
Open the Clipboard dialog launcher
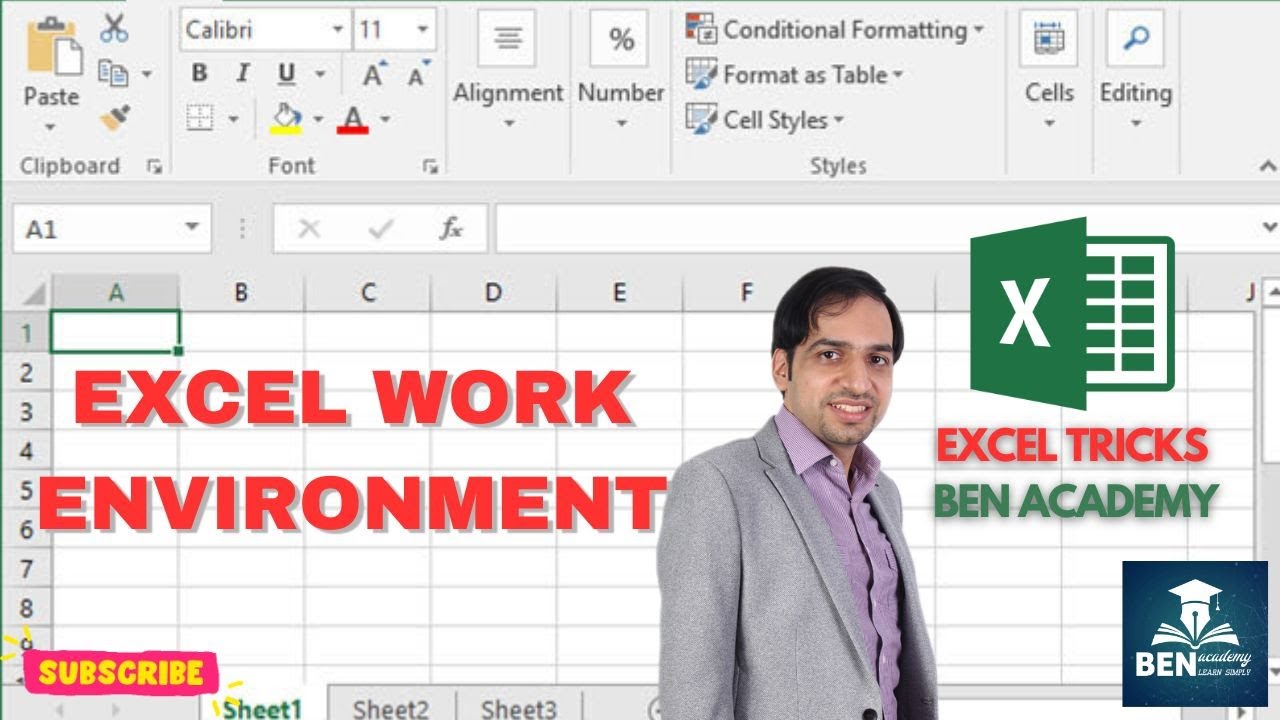click(154, 167)
